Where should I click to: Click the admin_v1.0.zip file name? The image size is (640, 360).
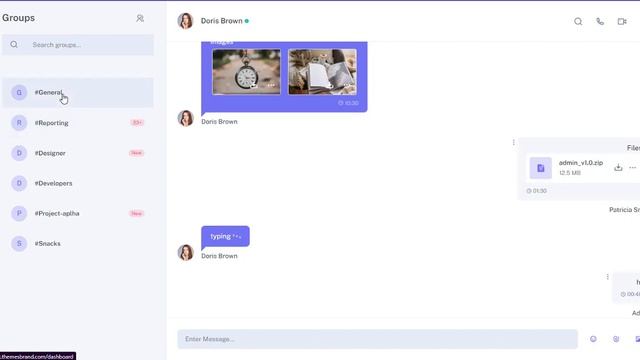(581, 162)
